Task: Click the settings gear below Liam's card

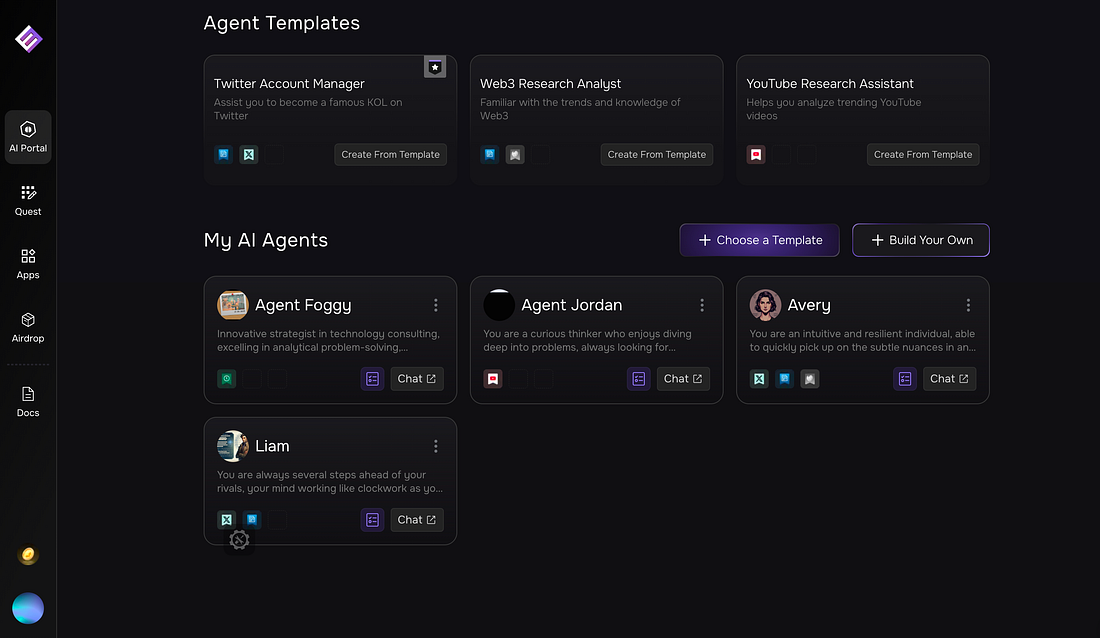Action: click(239, 540)
